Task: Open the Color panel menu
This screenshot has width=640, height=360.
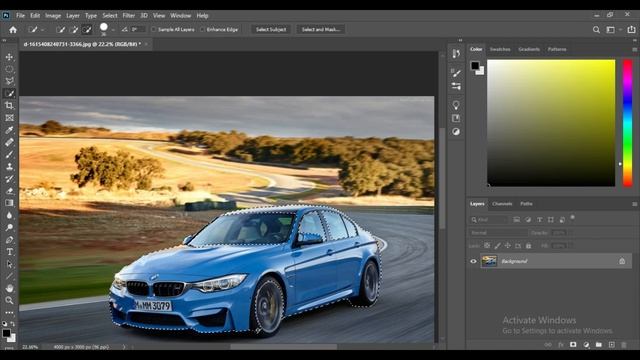Action: point(634,49)
